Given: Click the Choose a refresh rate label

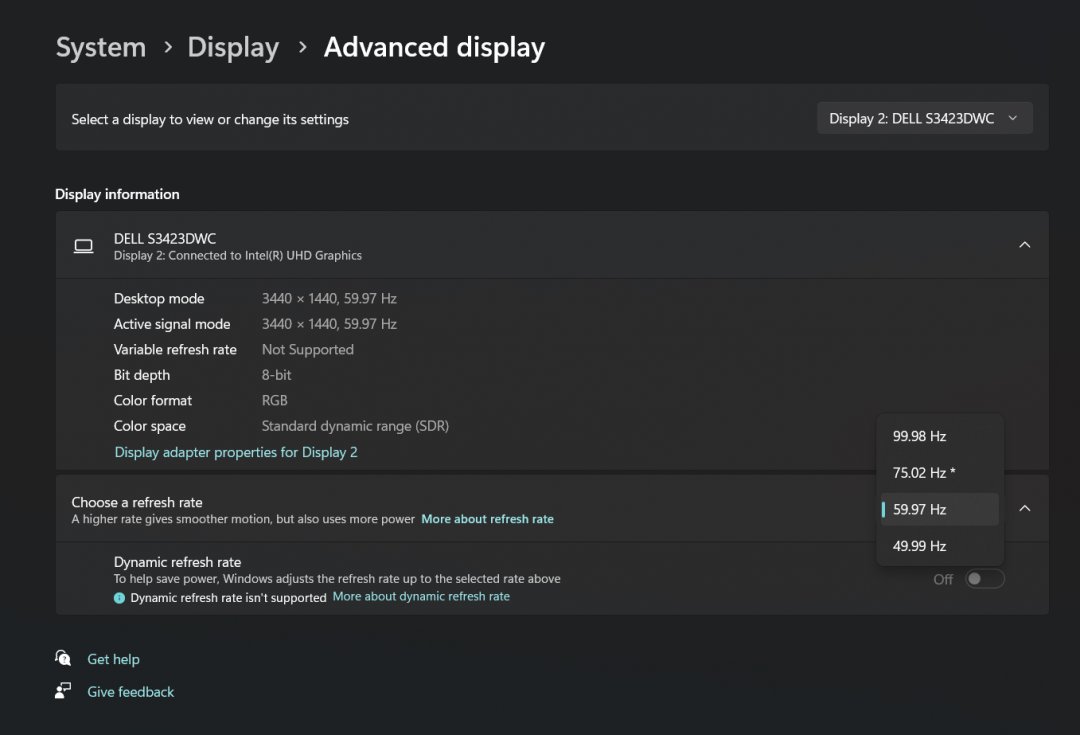Looking at the screenshot, I should [x=136, y=502].
